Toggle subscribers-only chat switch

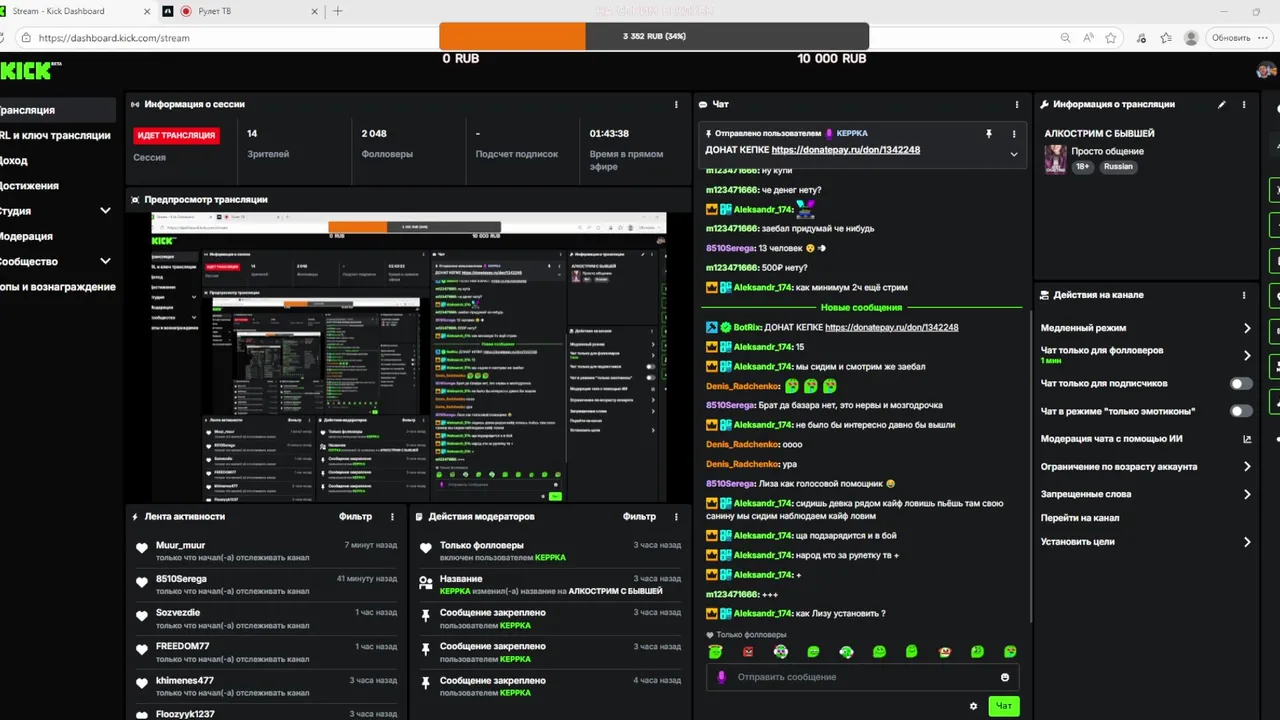pyautogui.click(x=1241, y=384)
